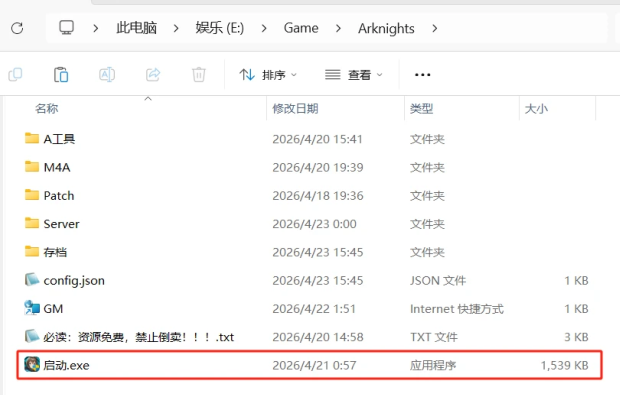Click the Delete trash bin icon
The image size is (620, 395).
198,74
